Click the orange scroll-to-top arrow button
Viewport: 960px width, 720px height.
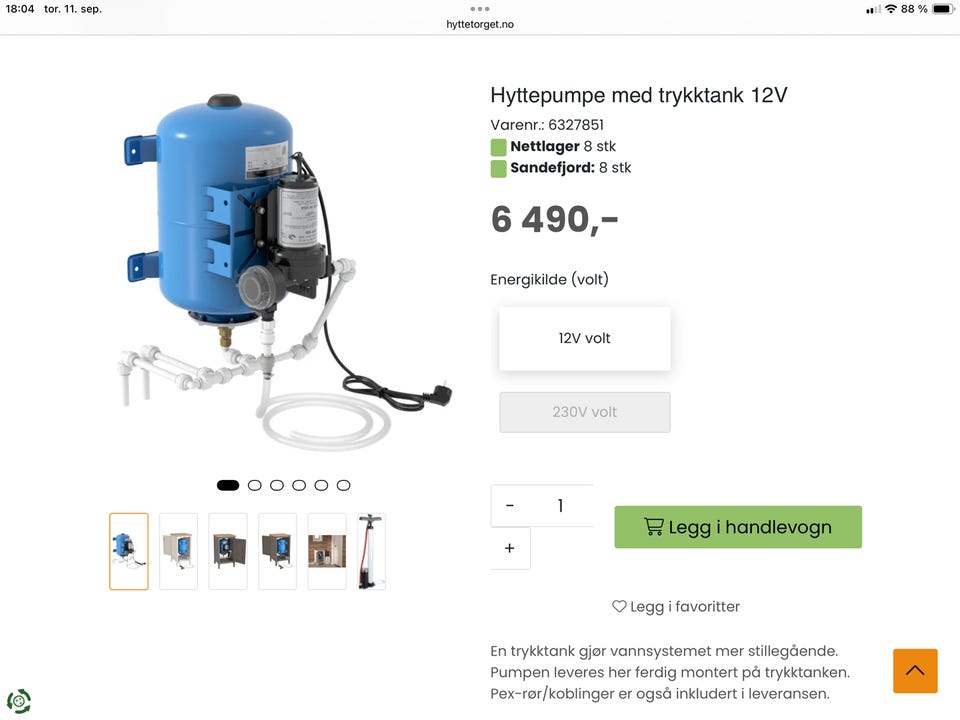pos(915,670)
